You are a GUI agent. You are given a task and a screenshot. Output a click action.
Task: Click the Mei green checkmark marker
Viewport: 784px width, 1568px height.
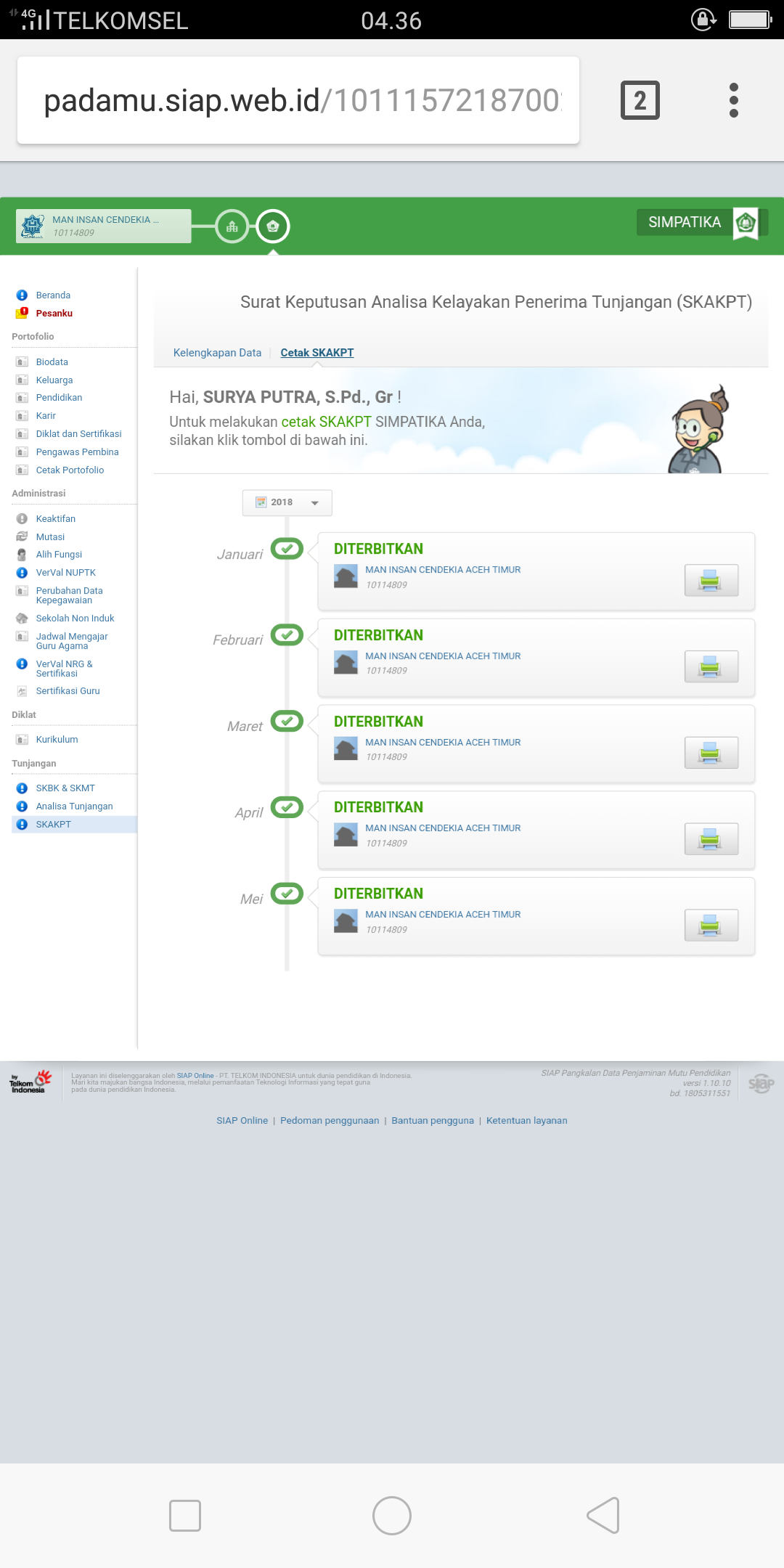[287, 894]
